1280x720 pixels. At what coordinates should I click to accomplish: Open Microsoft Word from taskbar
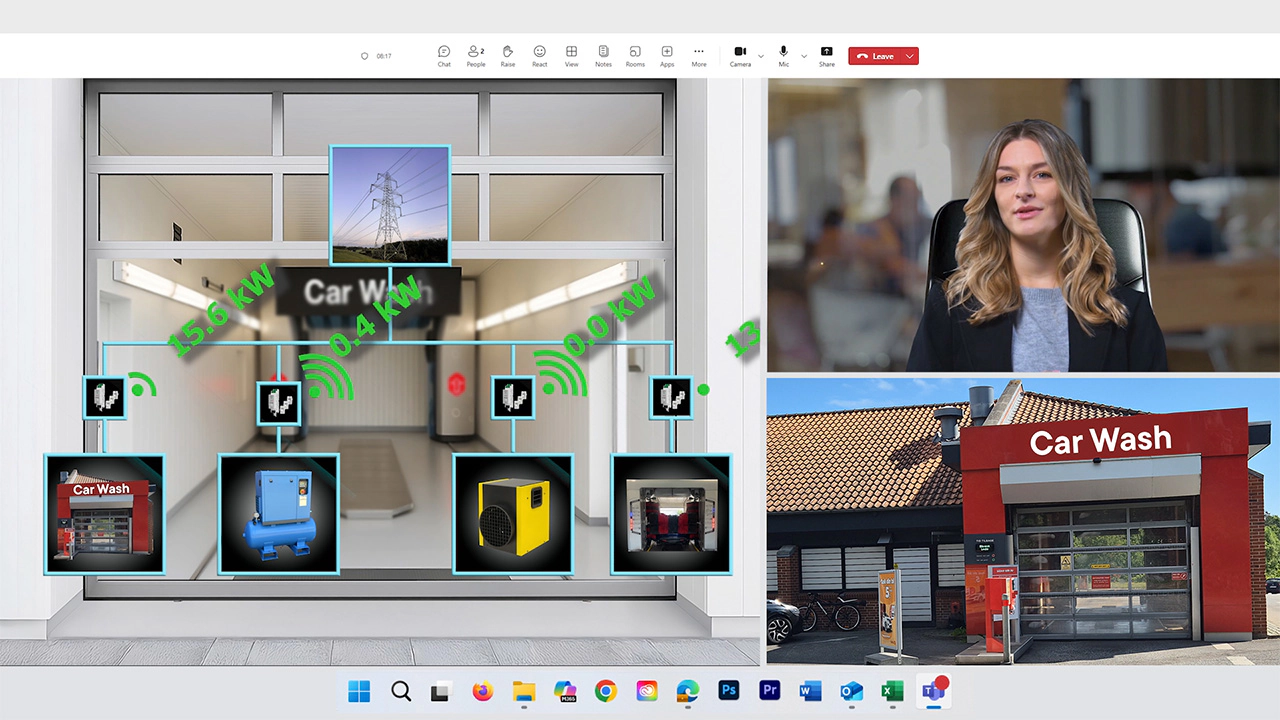coord(810,691)
